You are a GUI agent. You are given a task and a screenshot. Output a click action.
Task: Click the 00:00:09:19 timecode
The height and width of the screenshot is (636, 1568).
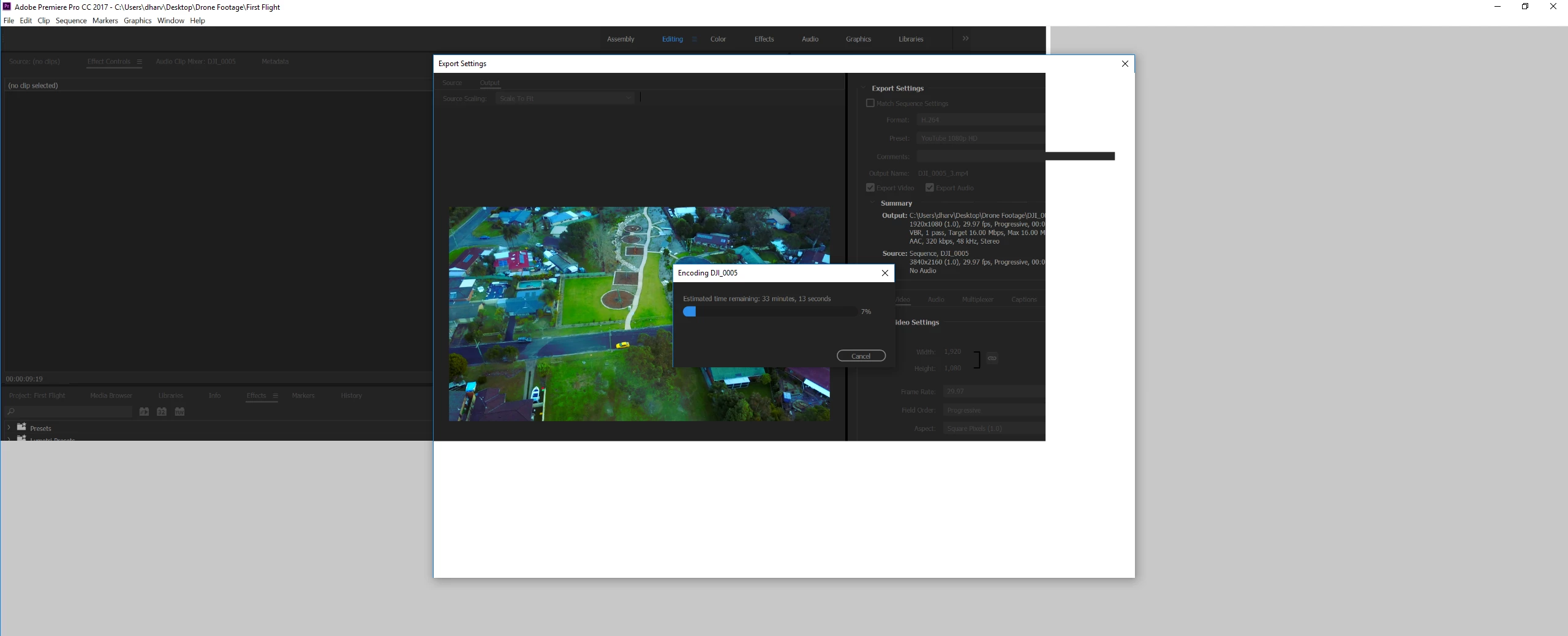click(24, 379)
